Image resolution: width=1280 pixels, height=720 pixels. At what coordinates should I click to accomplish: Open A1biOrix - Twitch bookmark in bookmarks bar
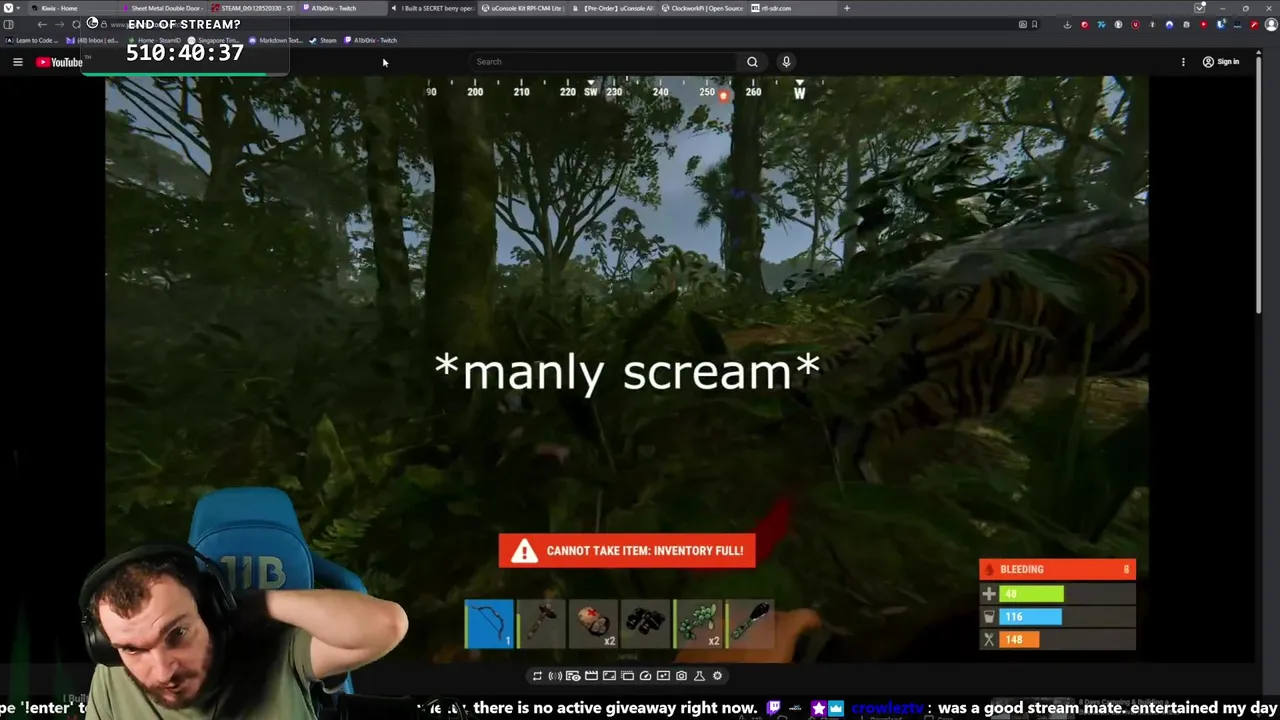pos(371,40)
